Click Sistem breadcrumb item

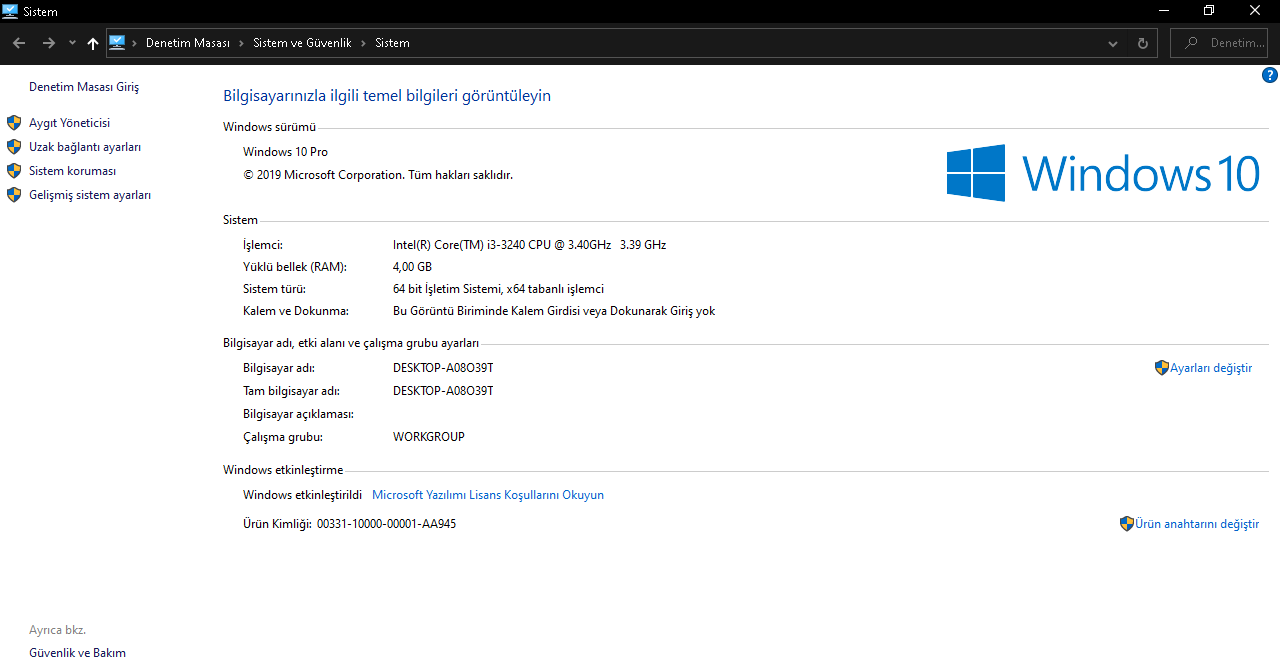pyautogui.click(x=392, y=43)
